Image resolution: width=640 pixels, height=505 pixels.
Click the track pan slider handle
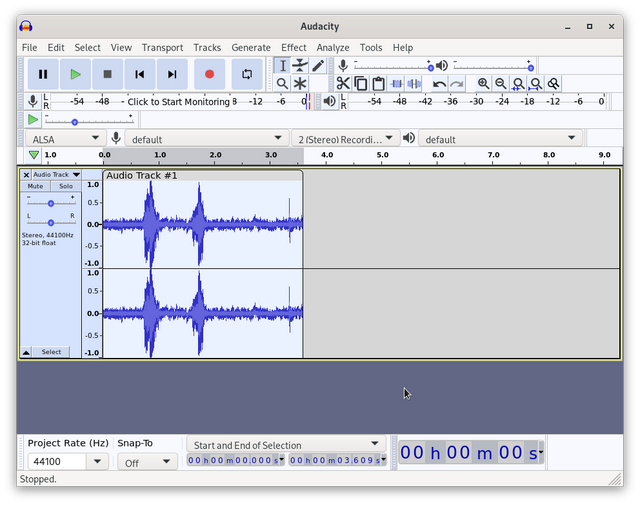(51, 222)
